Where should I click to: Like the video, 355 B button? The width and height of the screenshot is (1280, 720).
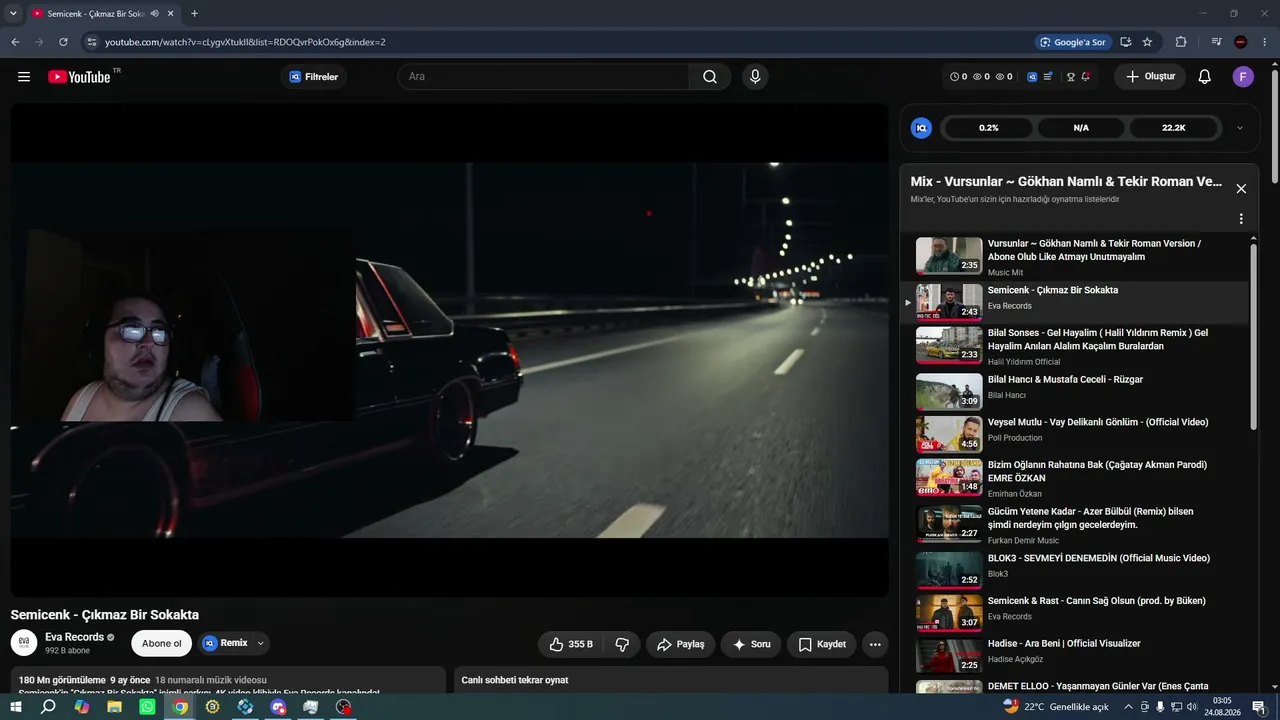point(571,644)
